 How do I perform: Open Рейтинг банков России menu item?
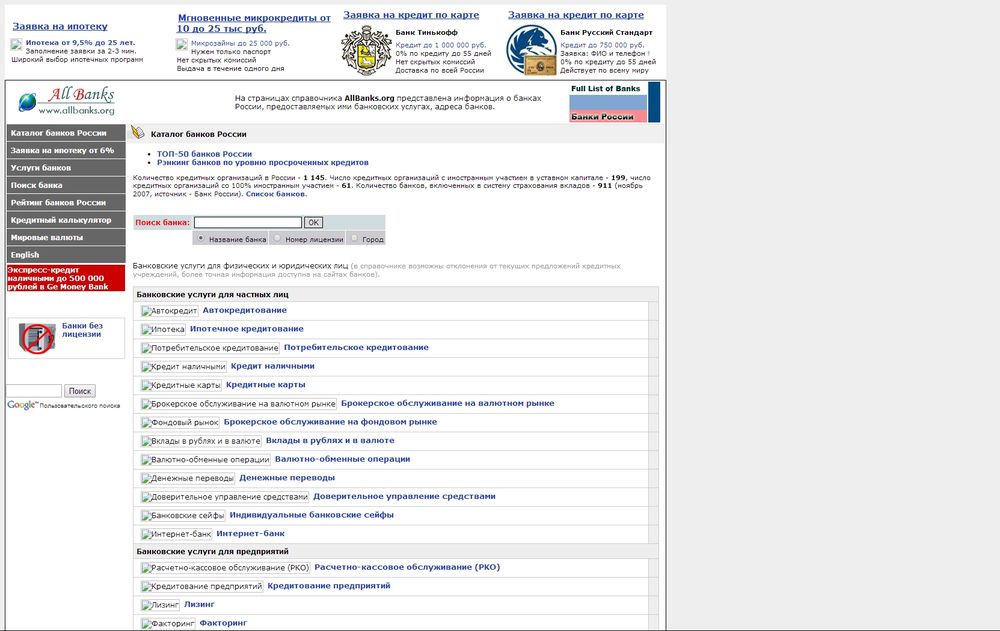coord(66,202)
